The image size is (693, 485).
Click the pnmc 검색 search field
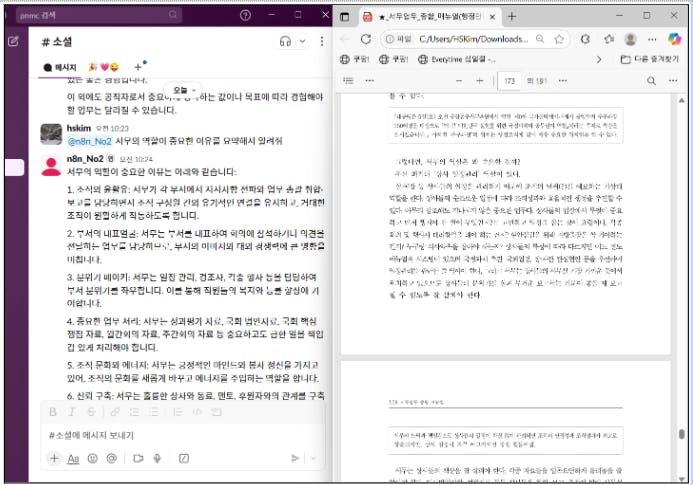(x=99, y=15)
